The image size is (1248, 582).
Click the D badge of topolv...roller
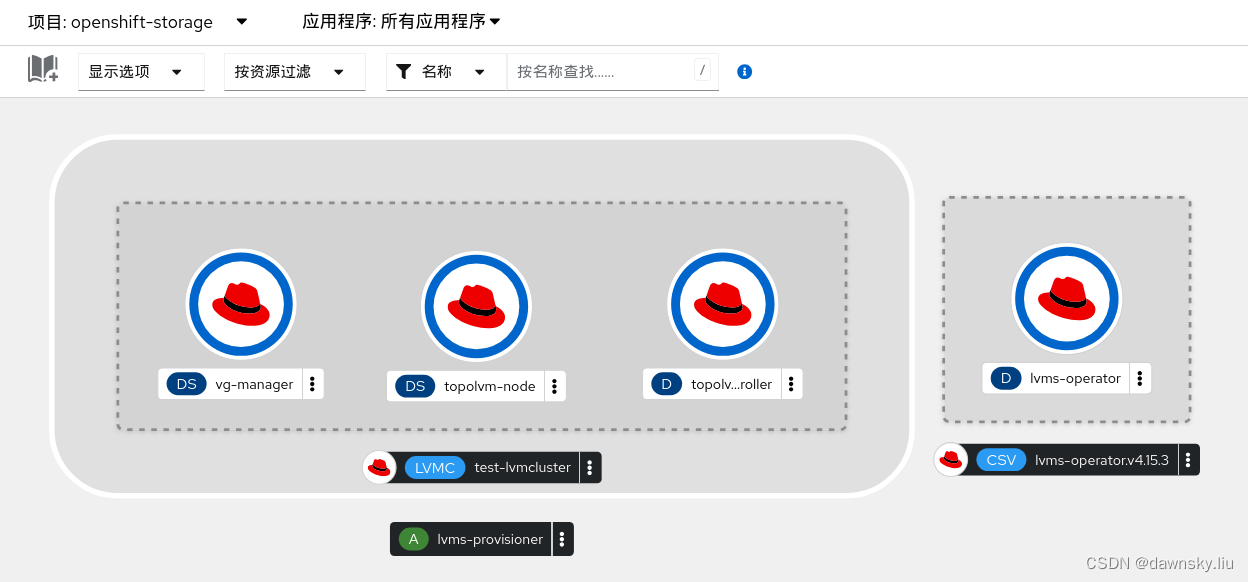pos(667,384)
